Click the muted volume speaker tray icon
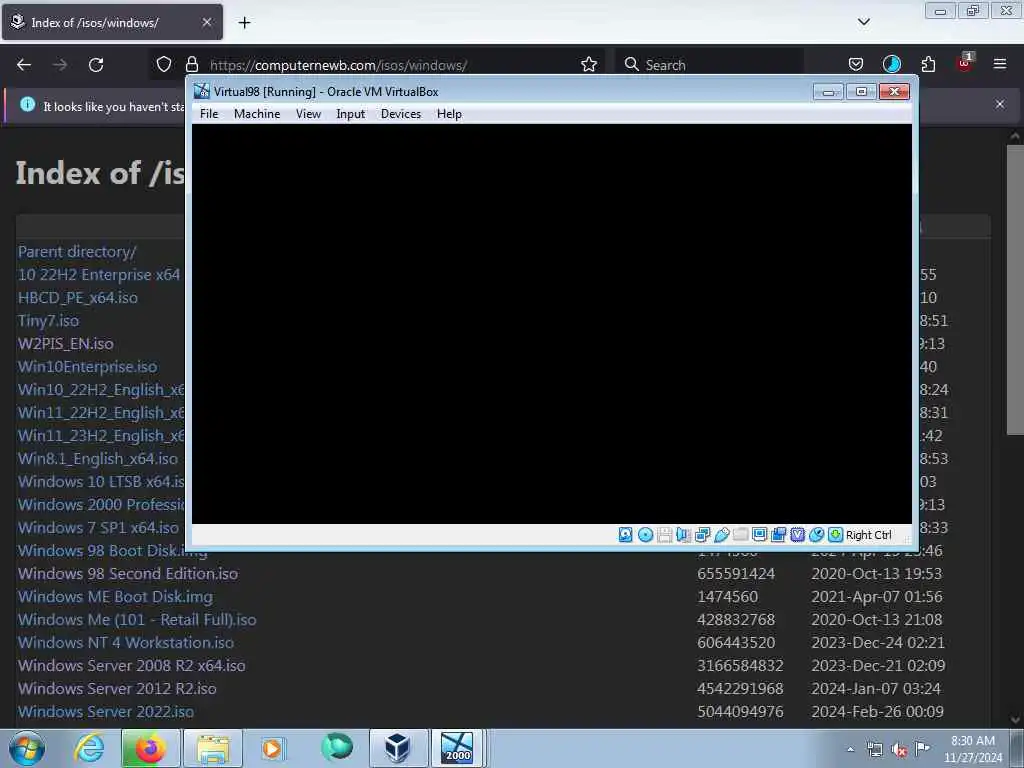The width and height of the screenshot is (1024, 768). [899, 750]
